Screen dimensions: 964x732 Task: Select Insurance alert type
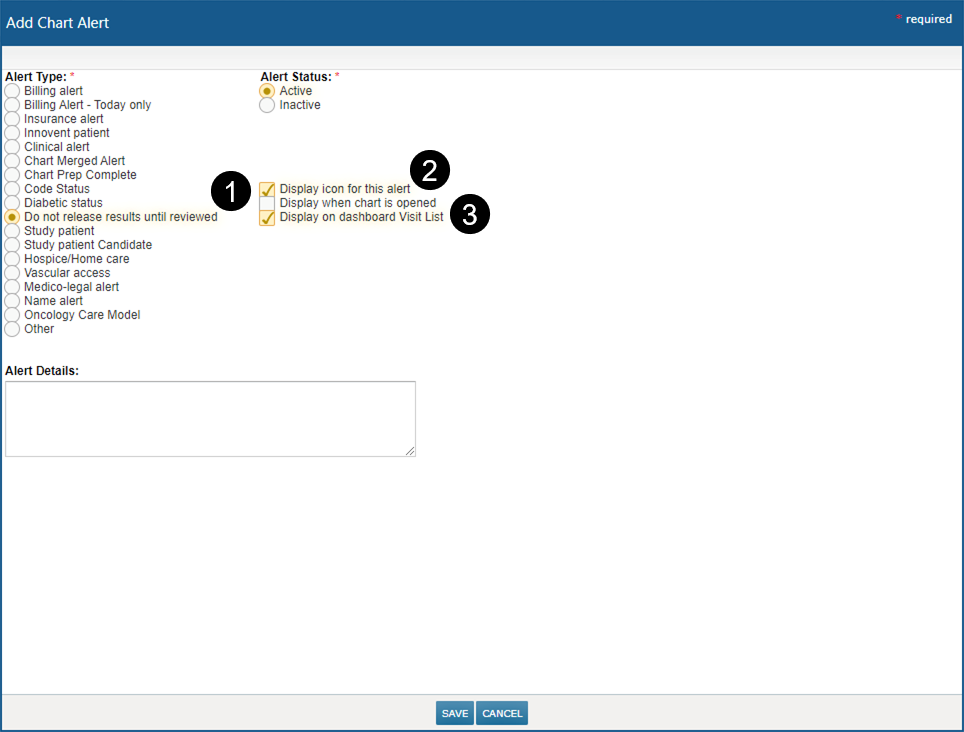click(12, 119)
